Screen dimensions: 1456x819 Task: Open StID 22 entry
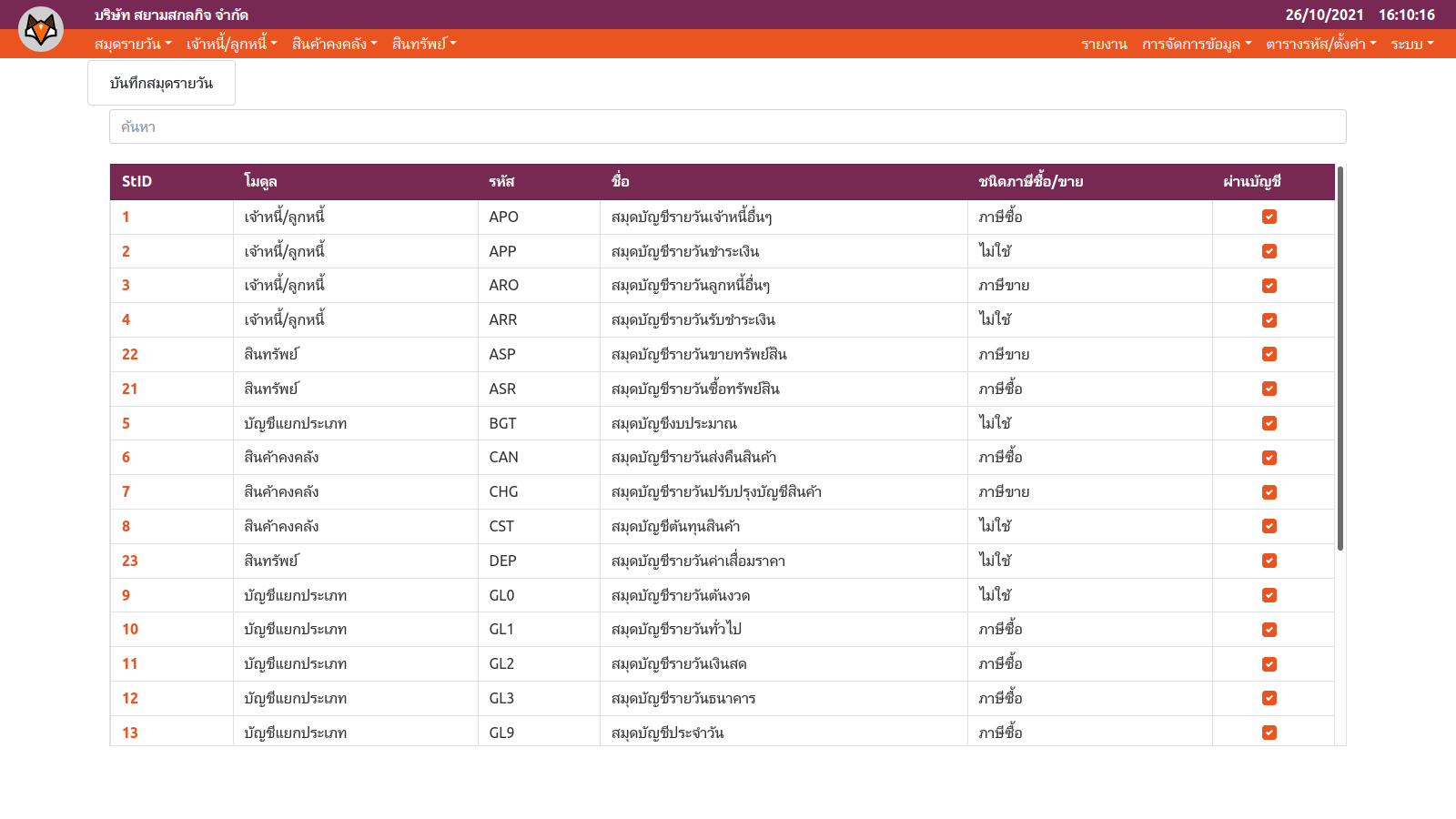coord(130,354)
